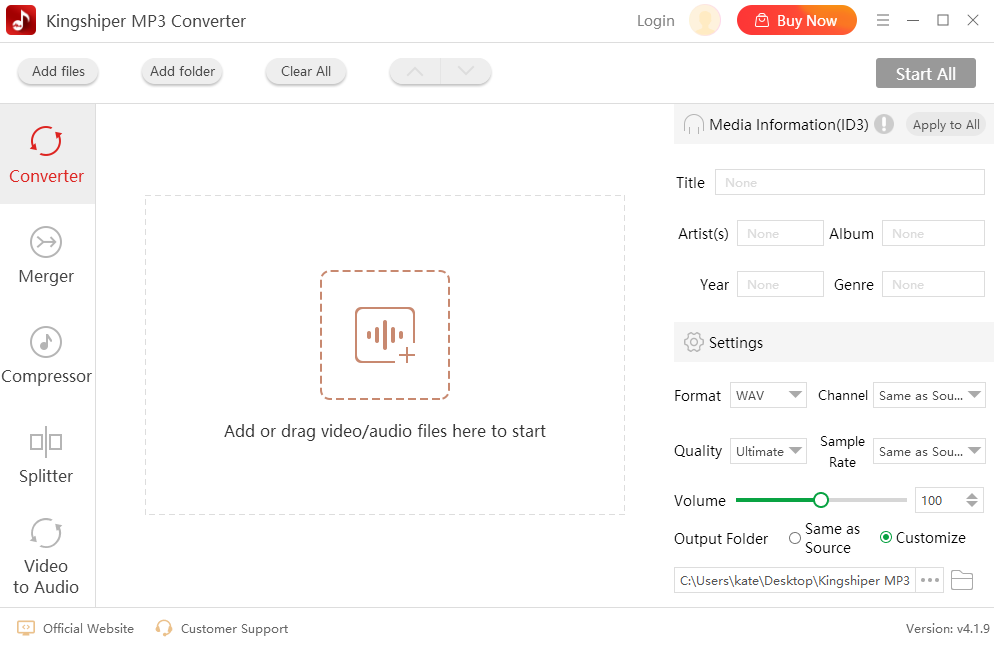Screen dimensions: 994x647
Task: Enable the Customize output folder option
Action: coord(887,537)
